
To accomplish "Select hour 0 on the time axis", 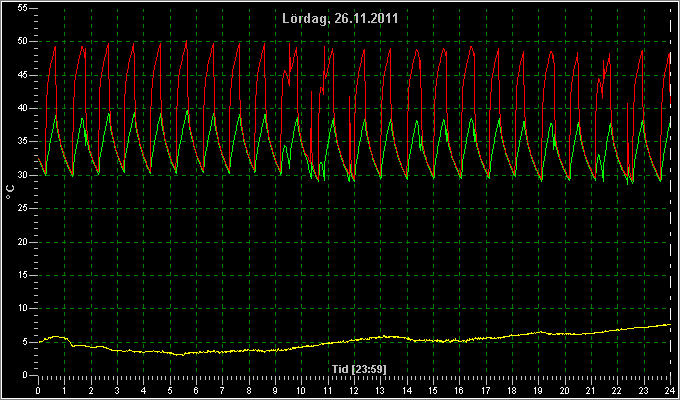I will pyautogui.click(x=38, y=390).
